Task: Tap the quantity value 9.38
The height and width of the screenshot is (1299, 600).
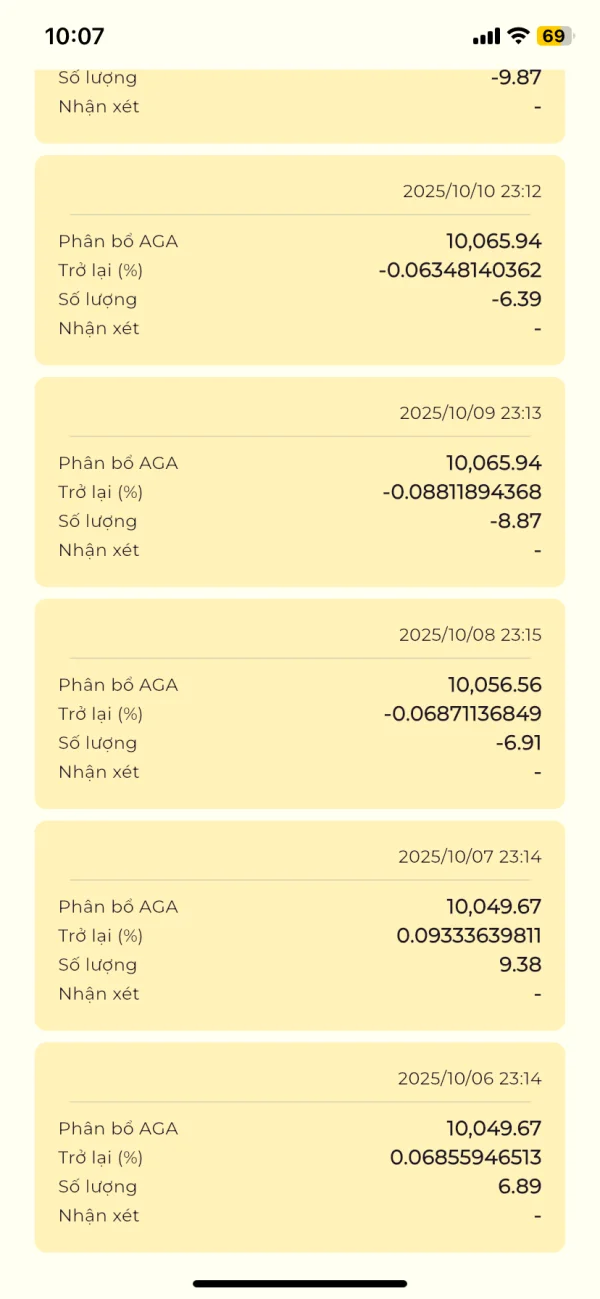Action: pyautogui.click(x=523, y=965)
